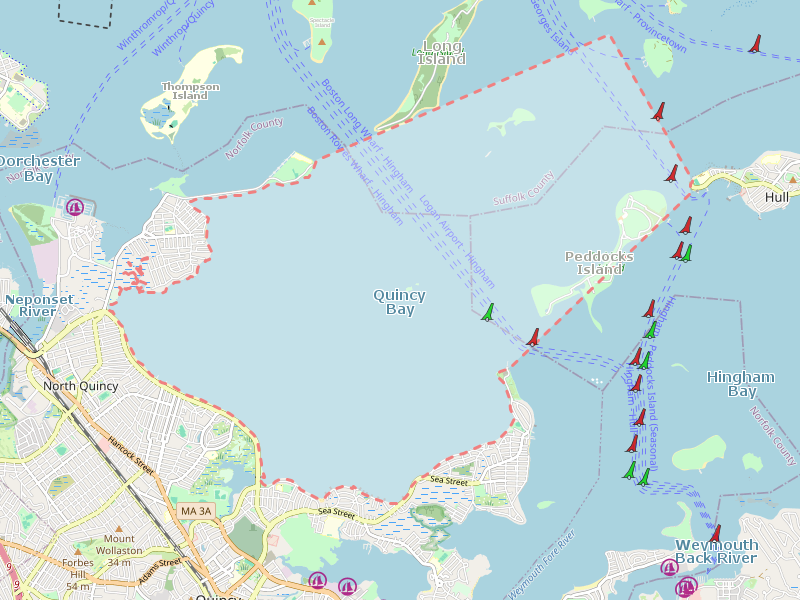This screenshot has height=600, width=800.
Task: Click the Neponset River label
Action: tap(39, 305)
